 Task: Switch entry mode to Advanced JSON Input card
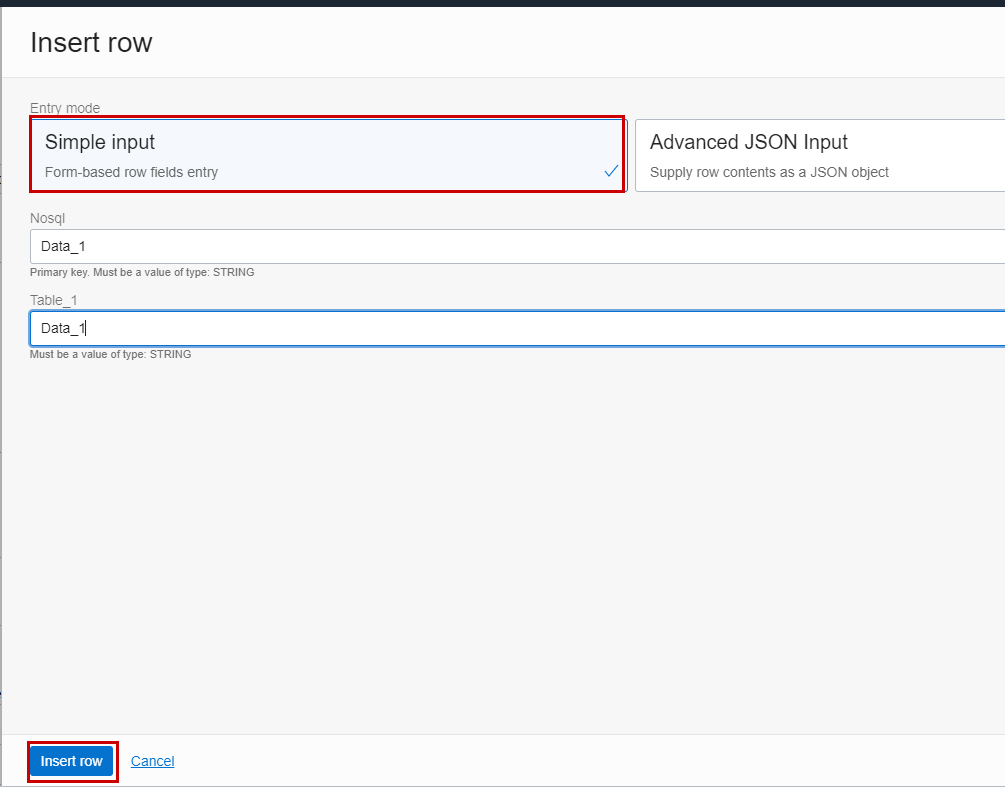coord(820,155)
